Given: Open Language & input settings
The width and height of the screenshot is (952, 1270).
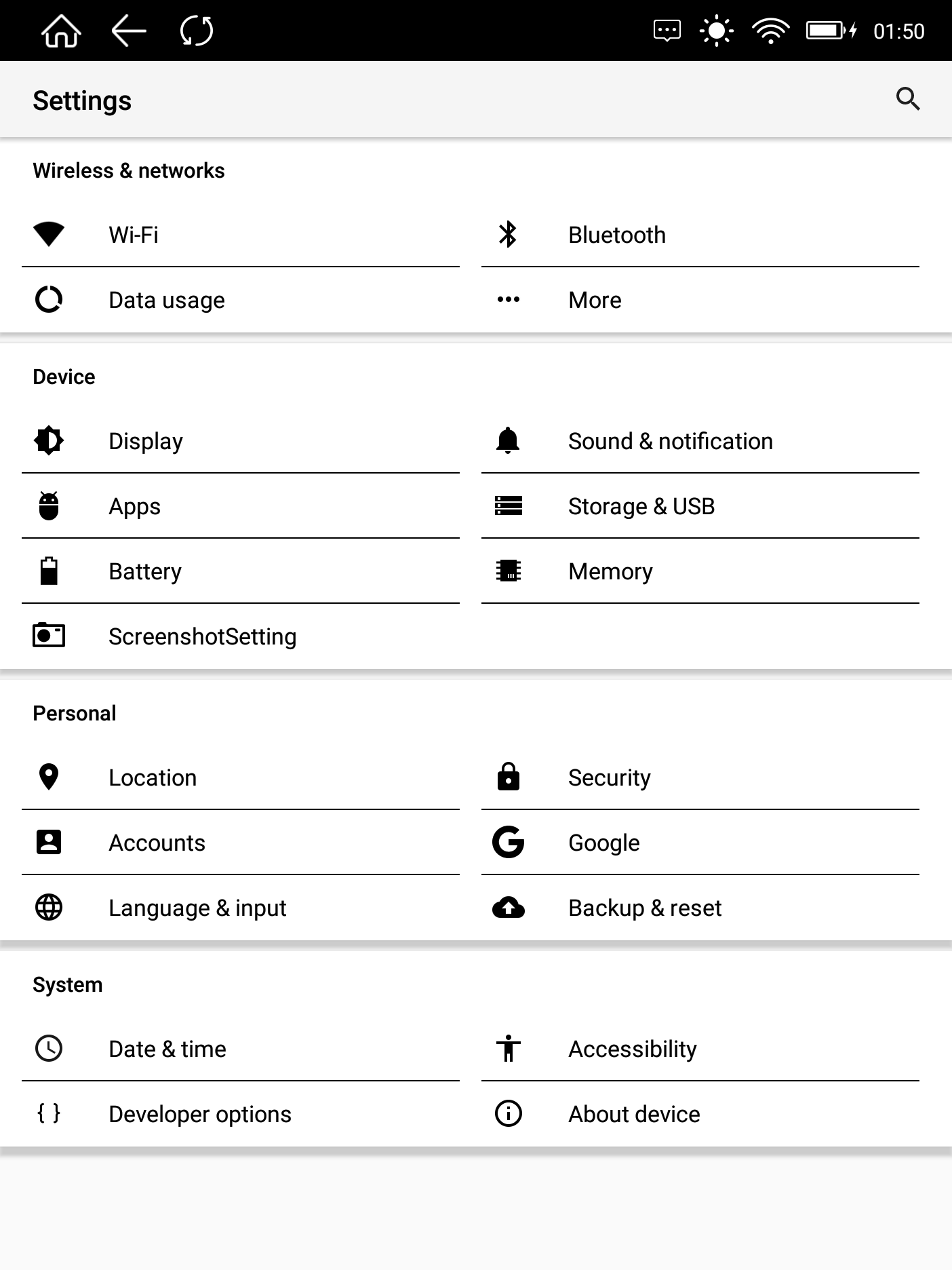Looking at the screenshot, I should 197,908.
